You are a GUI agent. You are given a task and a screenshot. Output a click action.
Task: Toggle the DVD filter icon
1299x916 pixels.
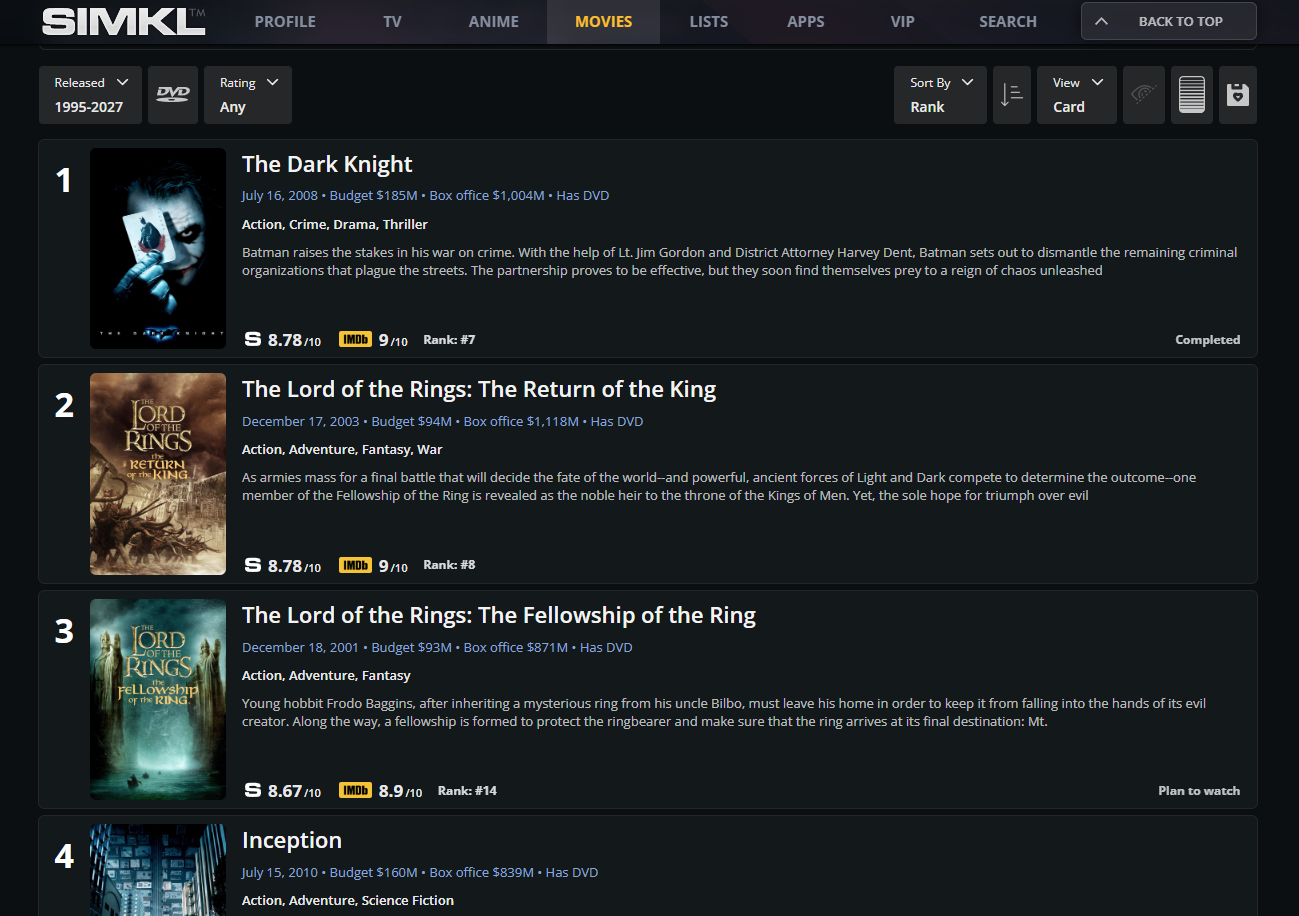click(173, 95)
